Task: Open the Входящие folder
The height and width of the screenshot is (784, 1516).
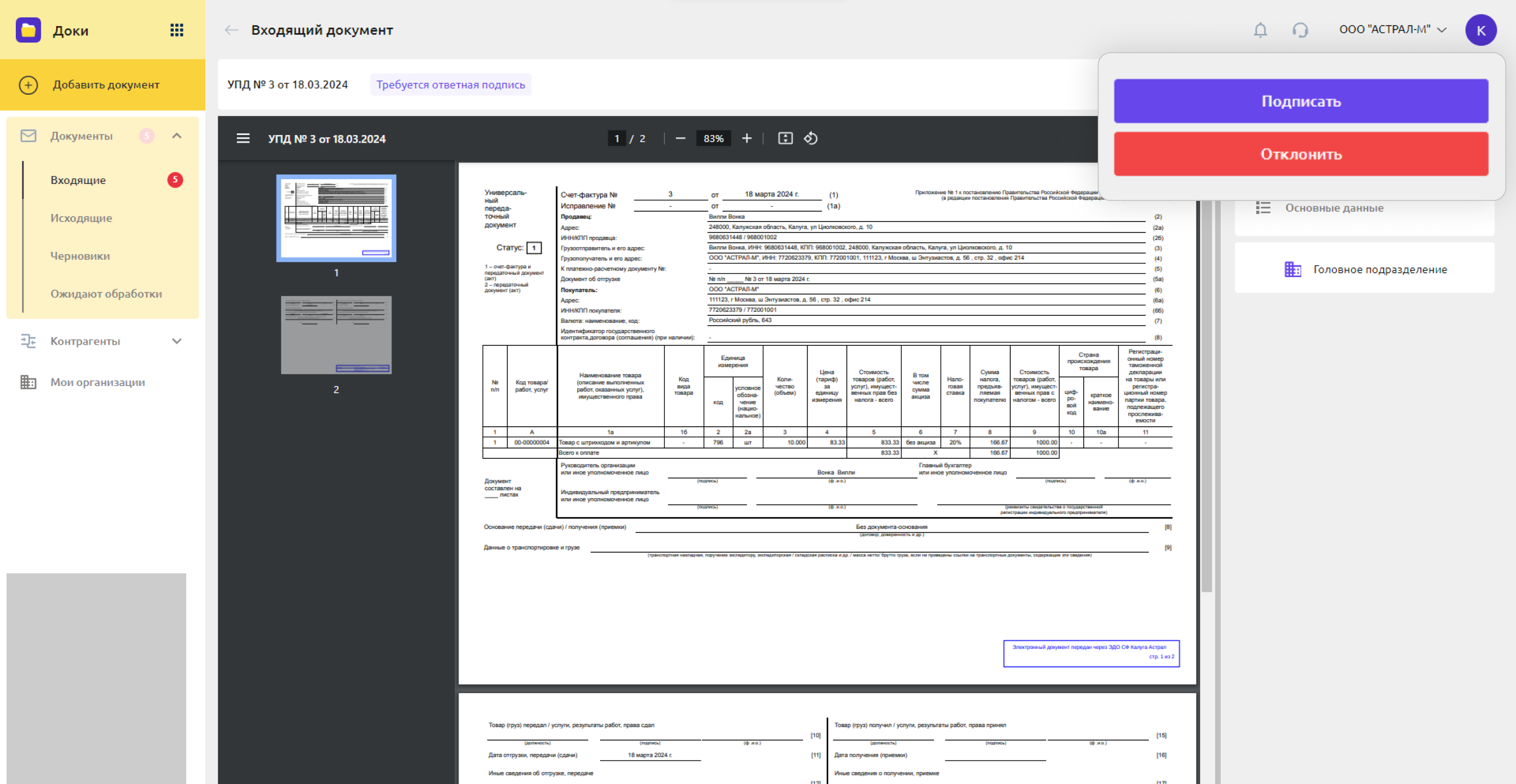Action: (78, 180)
